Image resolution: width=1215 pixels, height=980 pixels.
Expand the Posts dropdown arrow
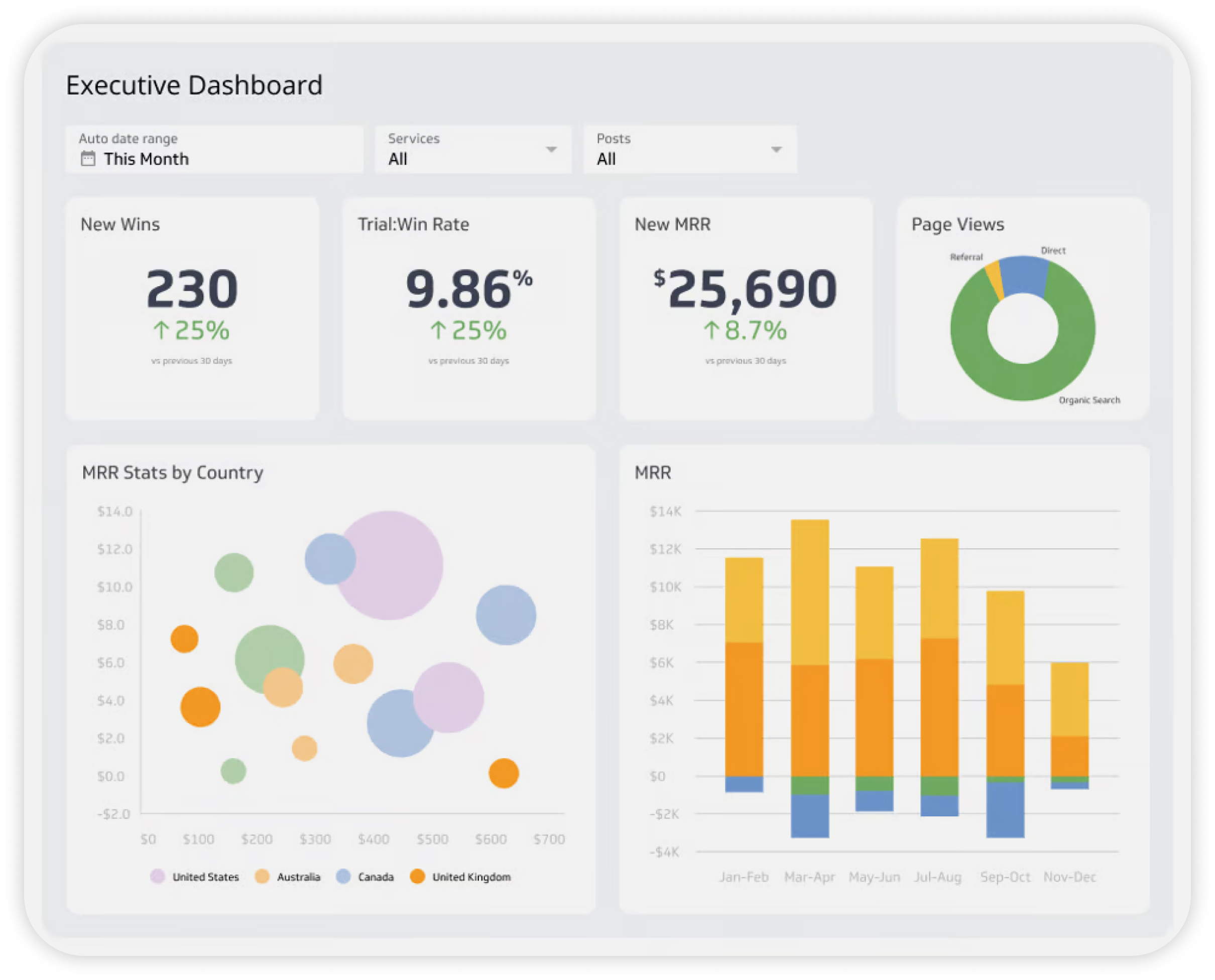pos(776,150)
